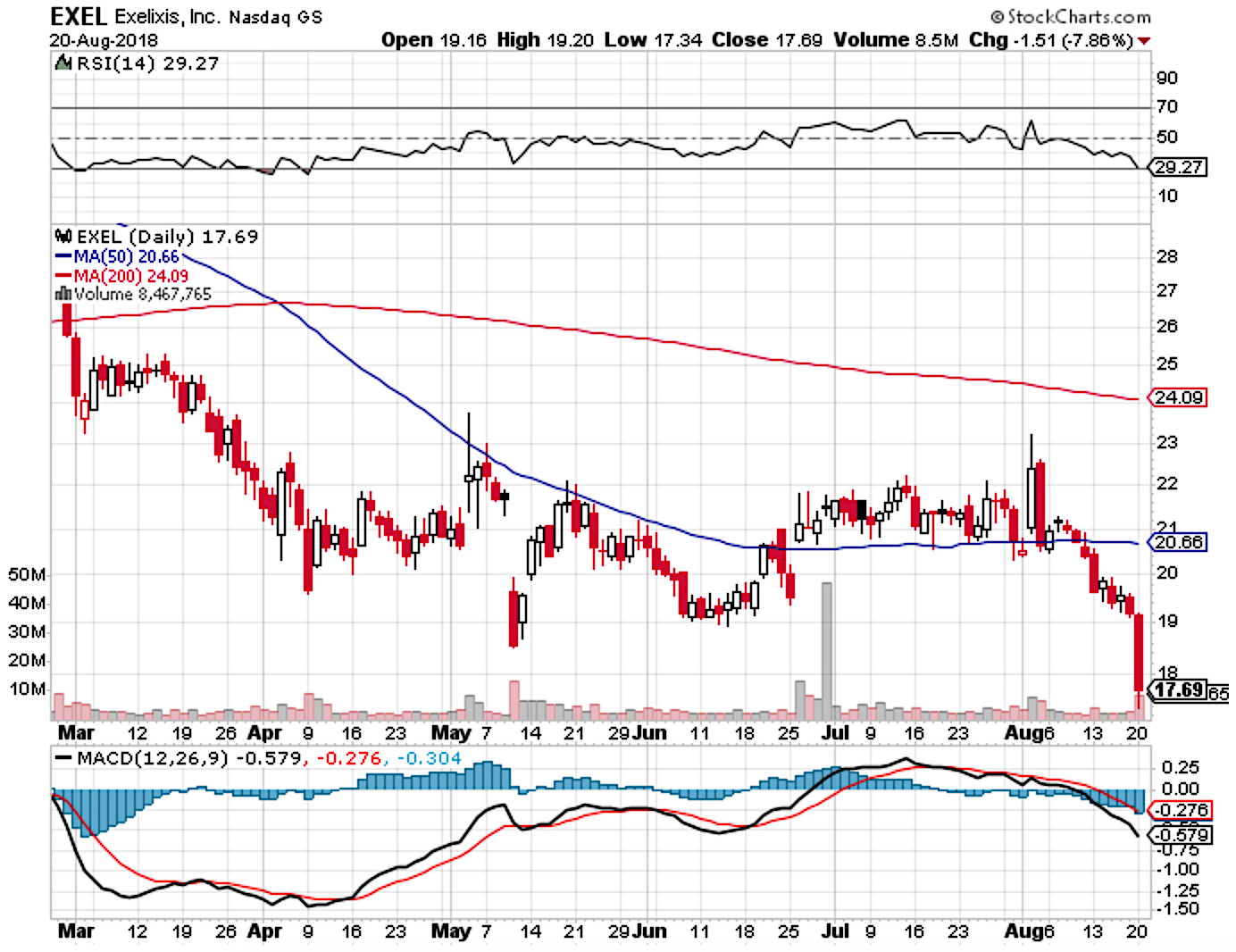Click the blue -0.304 histogram legend value

coord(429,758)
